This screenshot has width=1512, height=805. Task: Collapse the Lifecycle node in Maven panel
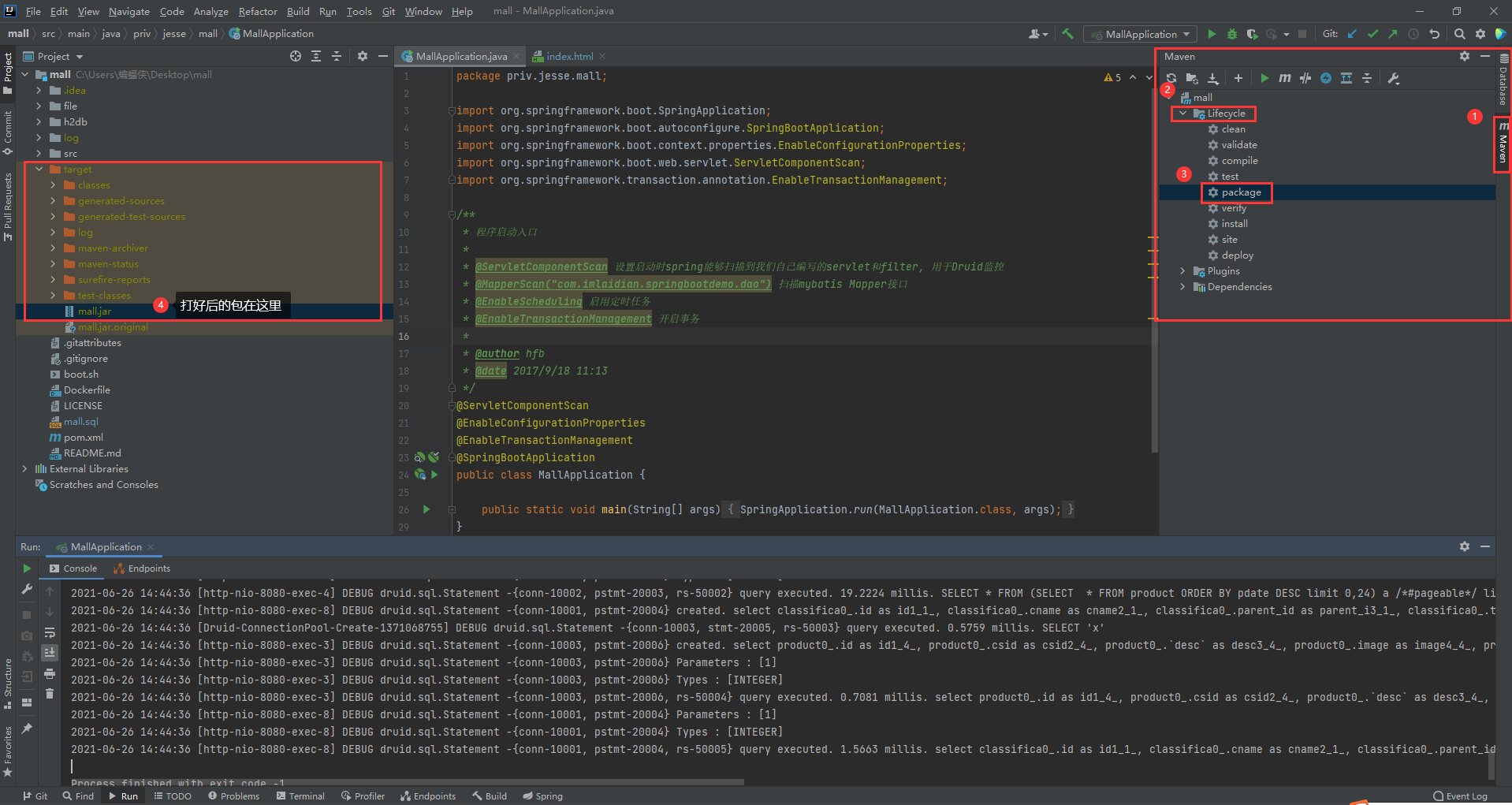pyautogui.click(x=1182, y=113)
